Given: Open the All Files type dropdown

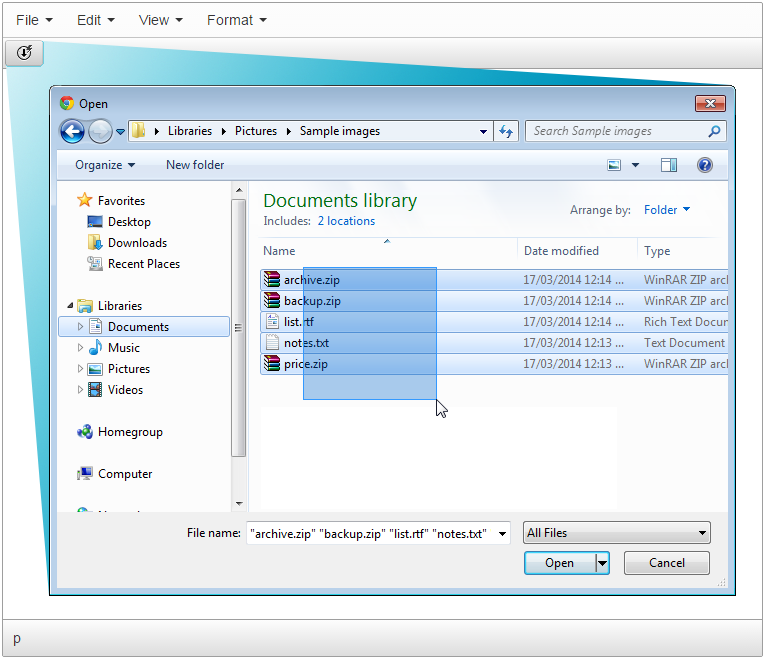Looking at the screenshot, I should pos(616,533).
